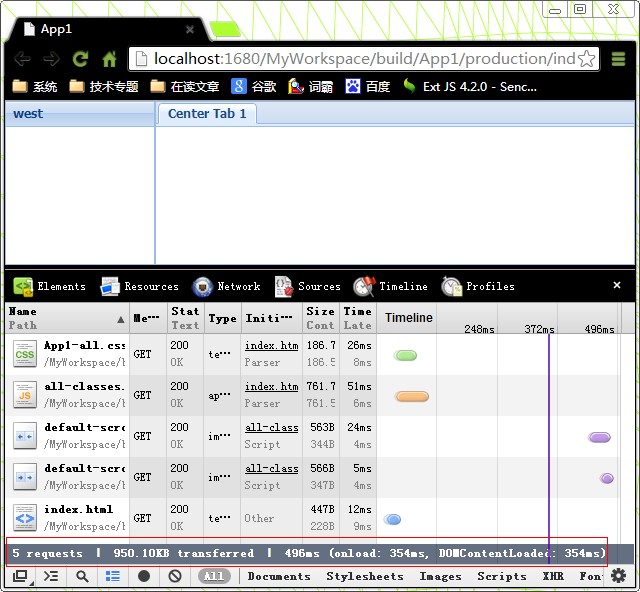Open the 词霸 bookmark
Screen dimensions: 640x592
pyautogui.click(x=310, y=87)
